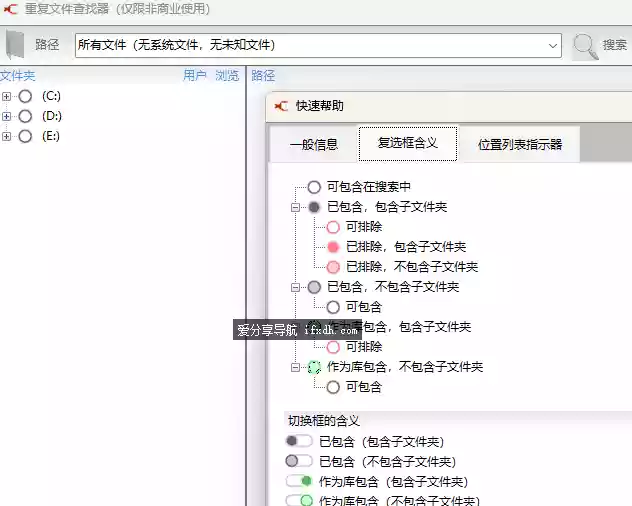Viewport: 632px width, 506px height.
Task: Switch to the 复选框含义 tab
Action: (x=408, y=143)
